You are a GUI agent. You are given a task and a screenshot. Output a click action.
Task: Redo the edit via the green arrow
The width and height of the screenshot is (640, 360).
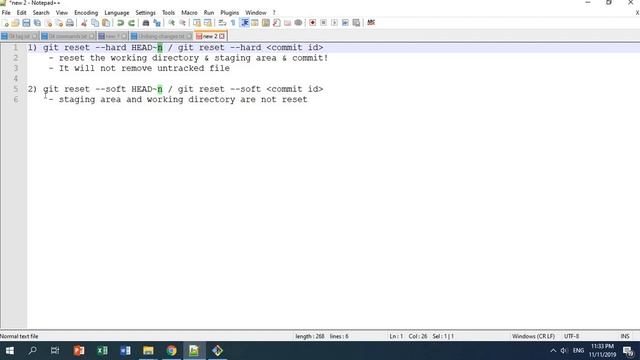[x=131, y=23]
